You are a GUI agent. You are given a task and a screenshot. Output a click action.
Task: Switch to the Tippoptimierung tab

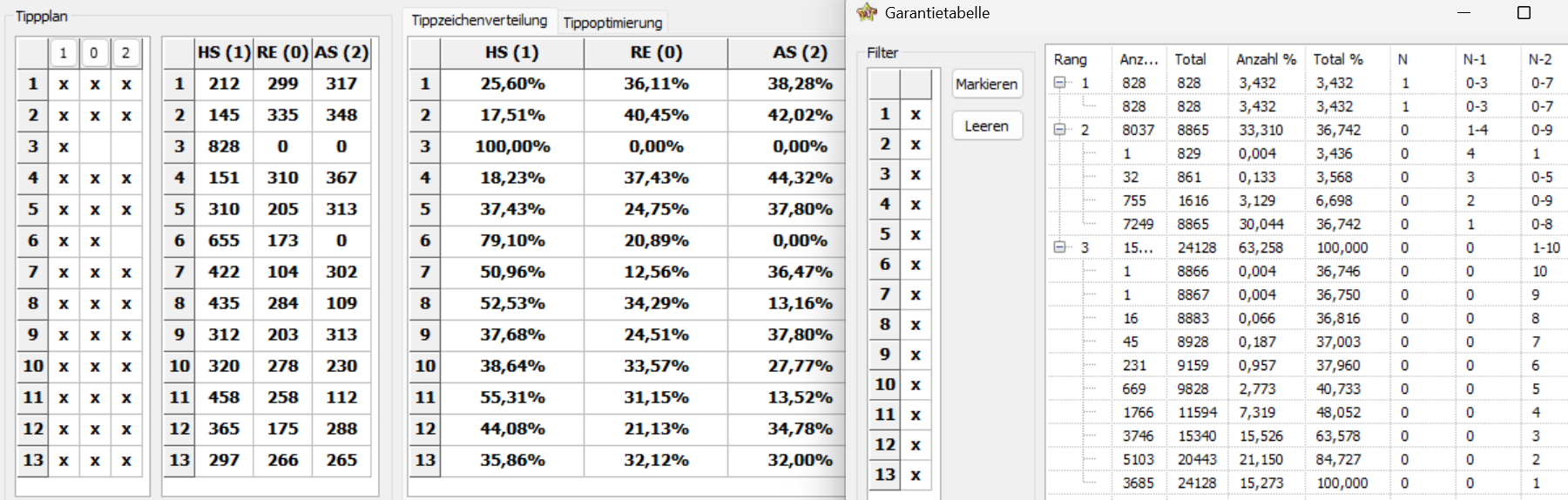pyautogui.click(x=612, y=23)
